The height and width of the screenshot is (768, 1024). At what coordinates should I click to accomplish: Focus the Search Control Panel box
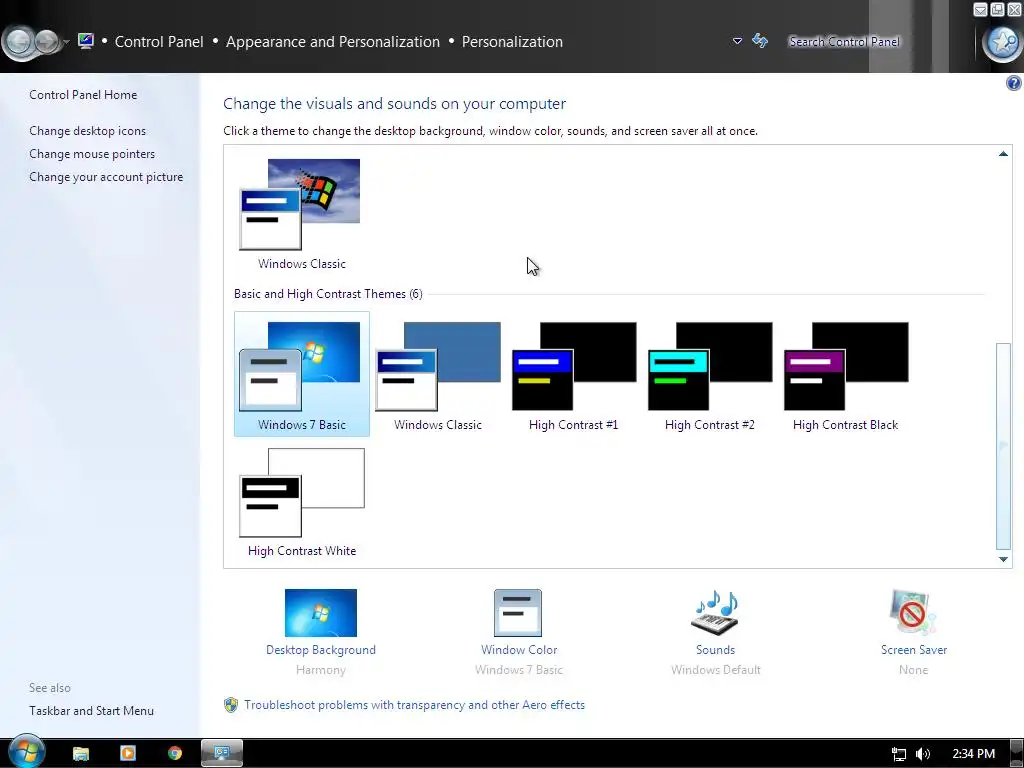pos(844,42)
